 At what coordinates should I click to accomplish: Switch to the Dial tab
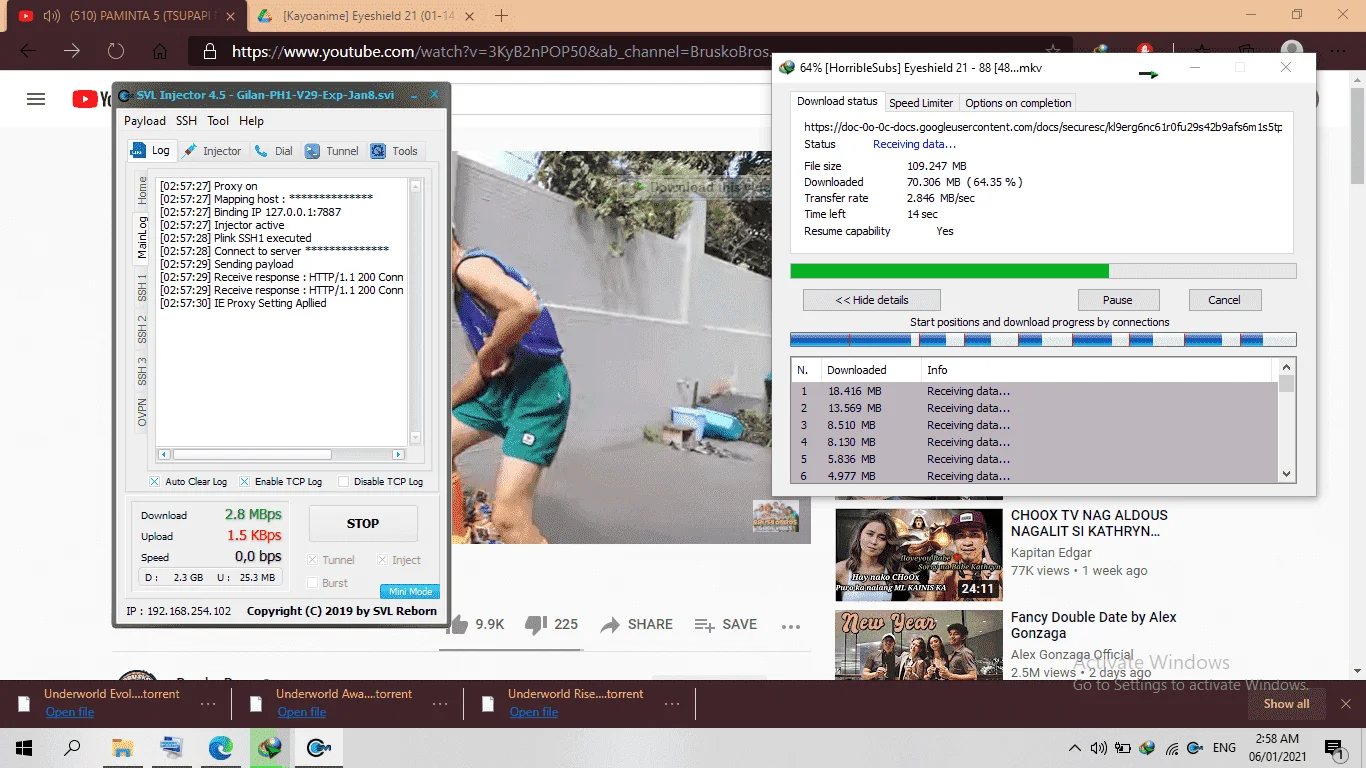point(274,151)
